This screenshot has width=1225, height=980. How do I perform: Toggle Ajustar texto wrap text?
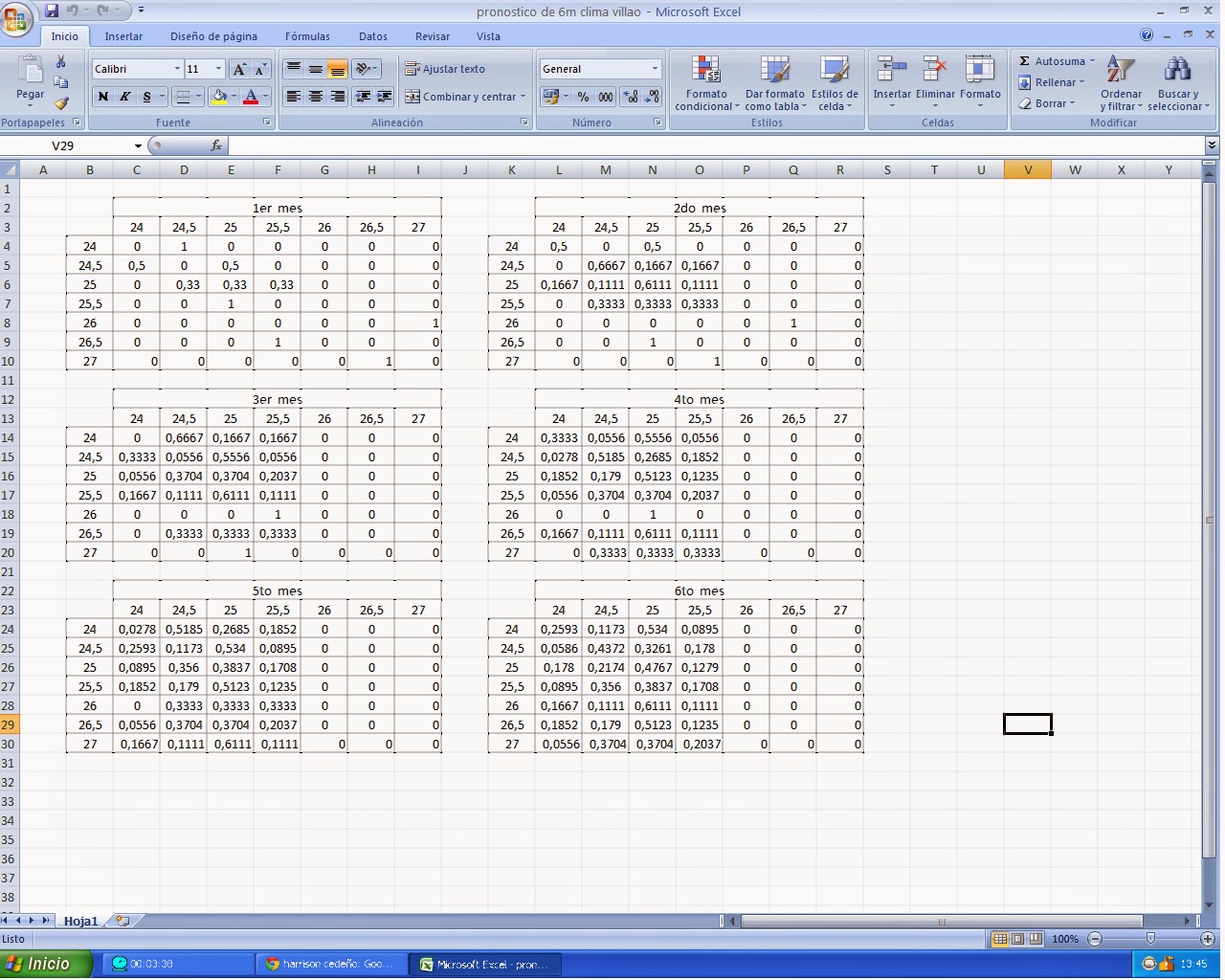point(445,69)
